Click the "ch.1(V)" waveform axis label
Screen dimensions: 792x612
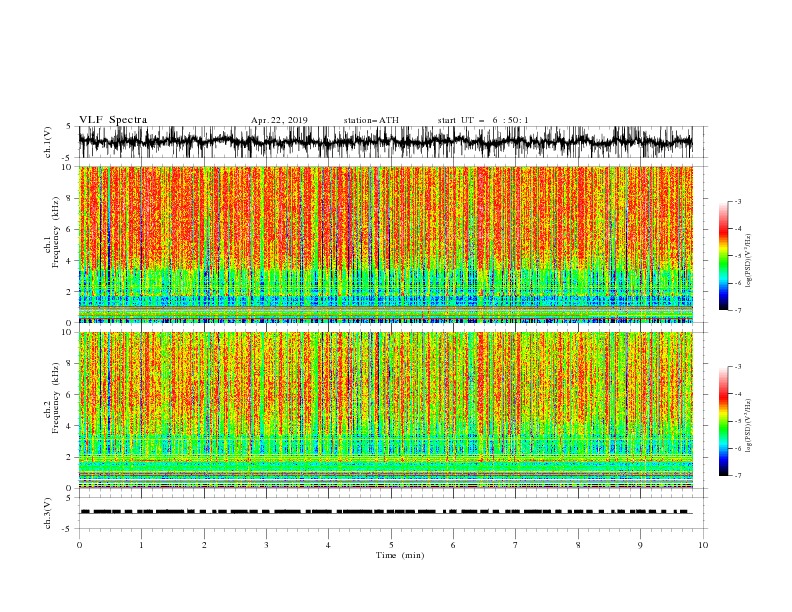pyautogui.click(x=48, y=142)
